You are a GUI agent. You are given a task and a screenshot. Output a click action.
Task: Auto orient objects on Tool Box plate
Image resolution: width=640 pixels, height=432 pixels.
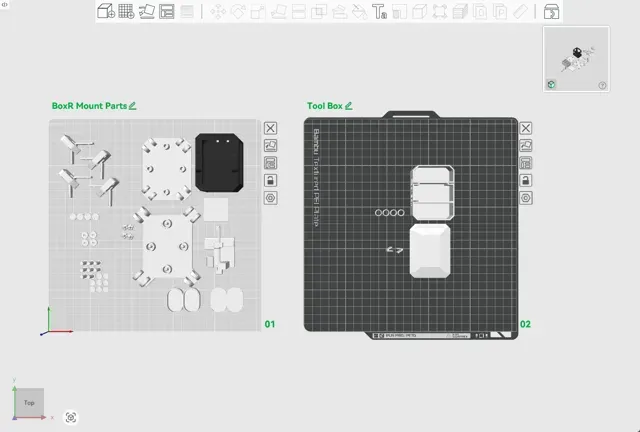526,146
